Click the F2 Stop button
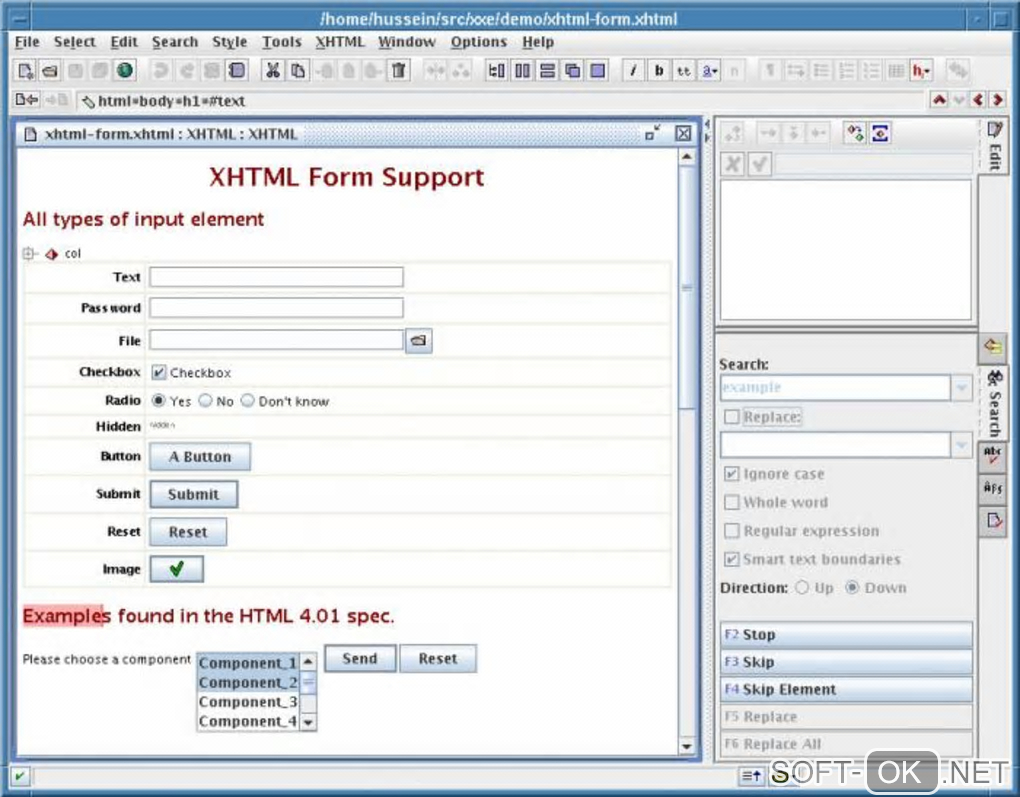Screen dimensions: 1020x797 pyautogui.click(x=846, y=634)
